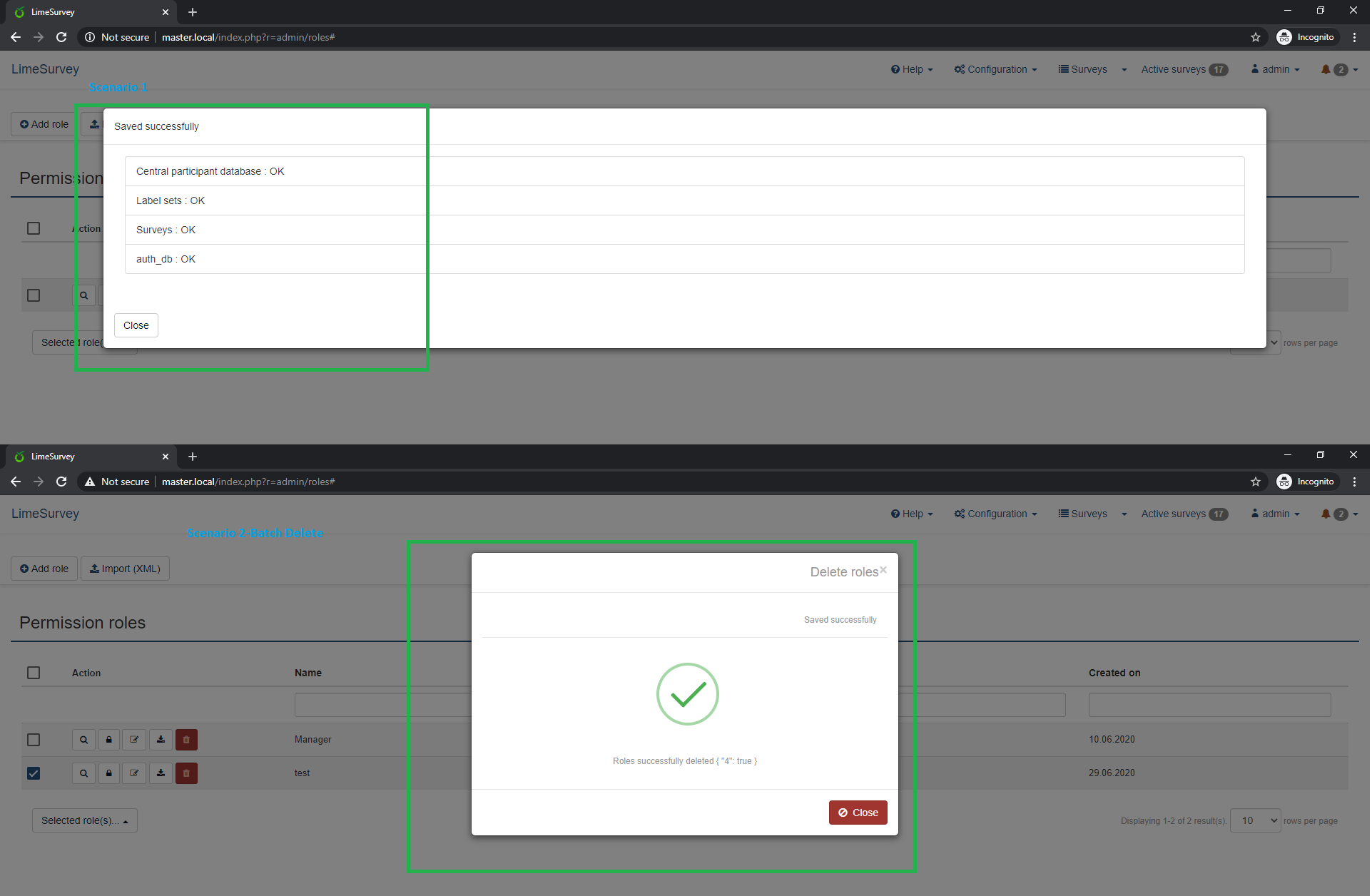1372x896 pixels.
Task: Click the red trash icon in Manager row
Action: click(186, 740)
